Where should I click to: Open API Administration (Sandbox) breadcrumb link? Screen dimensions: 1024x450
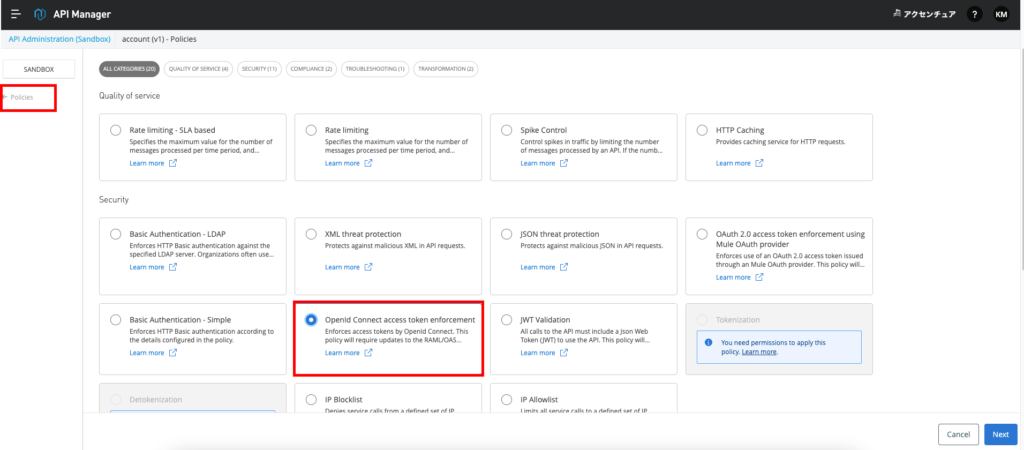point(61,38)
